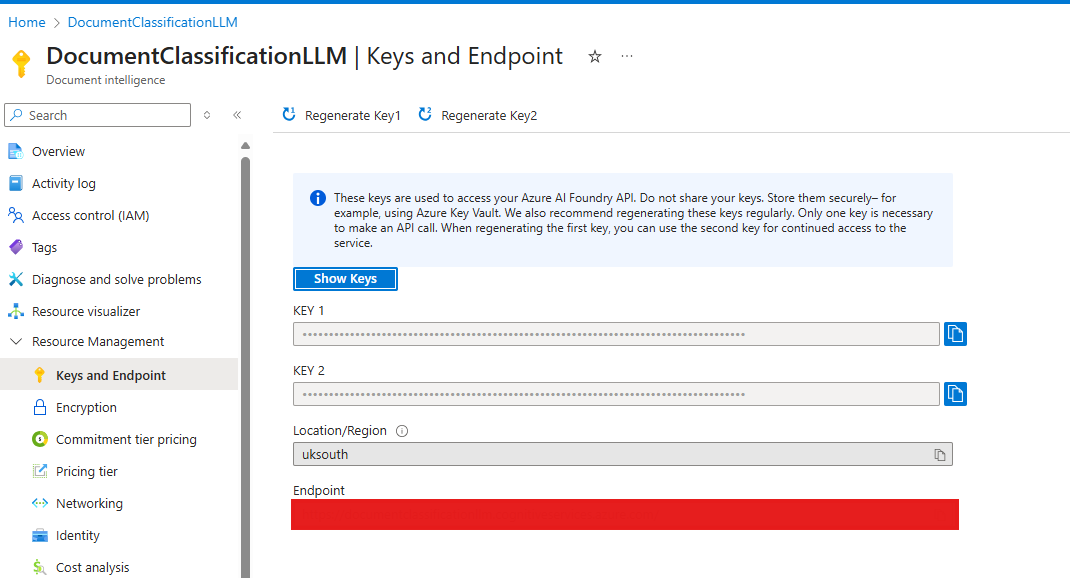1070x578 pixels.
Task: Click the masked KEY 1 field
Action: point(616,334)
